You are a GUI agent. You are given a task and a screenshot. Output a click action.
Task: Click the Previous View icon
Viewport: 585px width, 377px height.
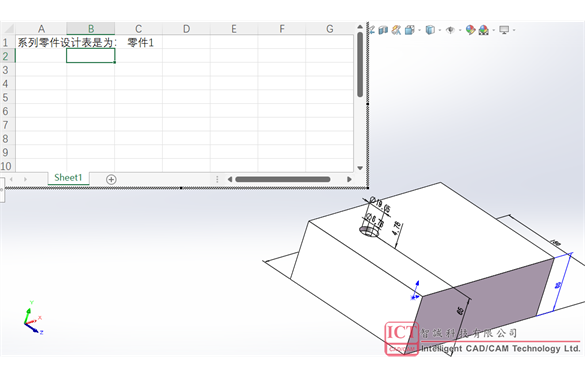pos(372,30)
